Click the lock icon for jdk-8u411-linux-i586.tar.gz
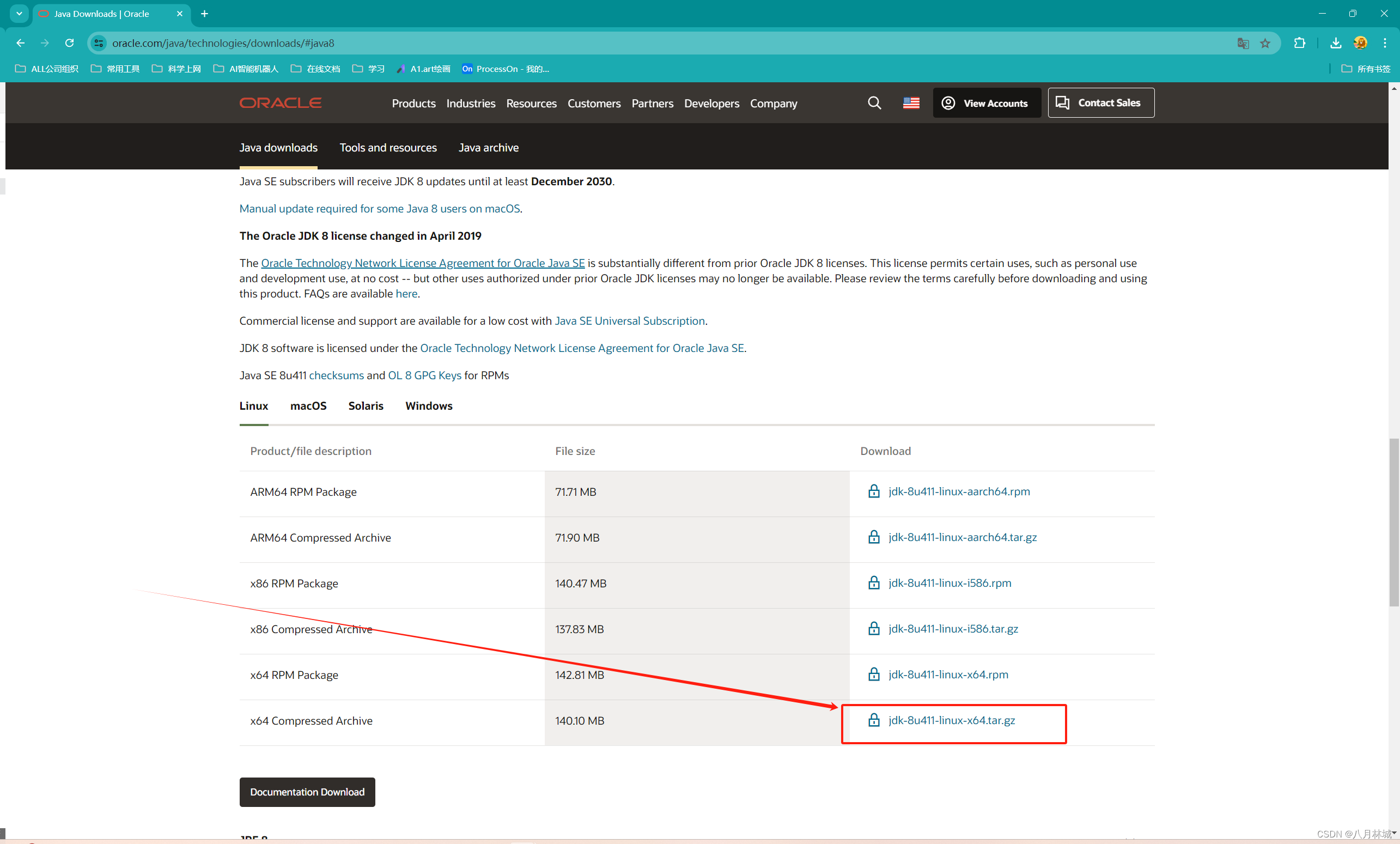 [874, 629]
